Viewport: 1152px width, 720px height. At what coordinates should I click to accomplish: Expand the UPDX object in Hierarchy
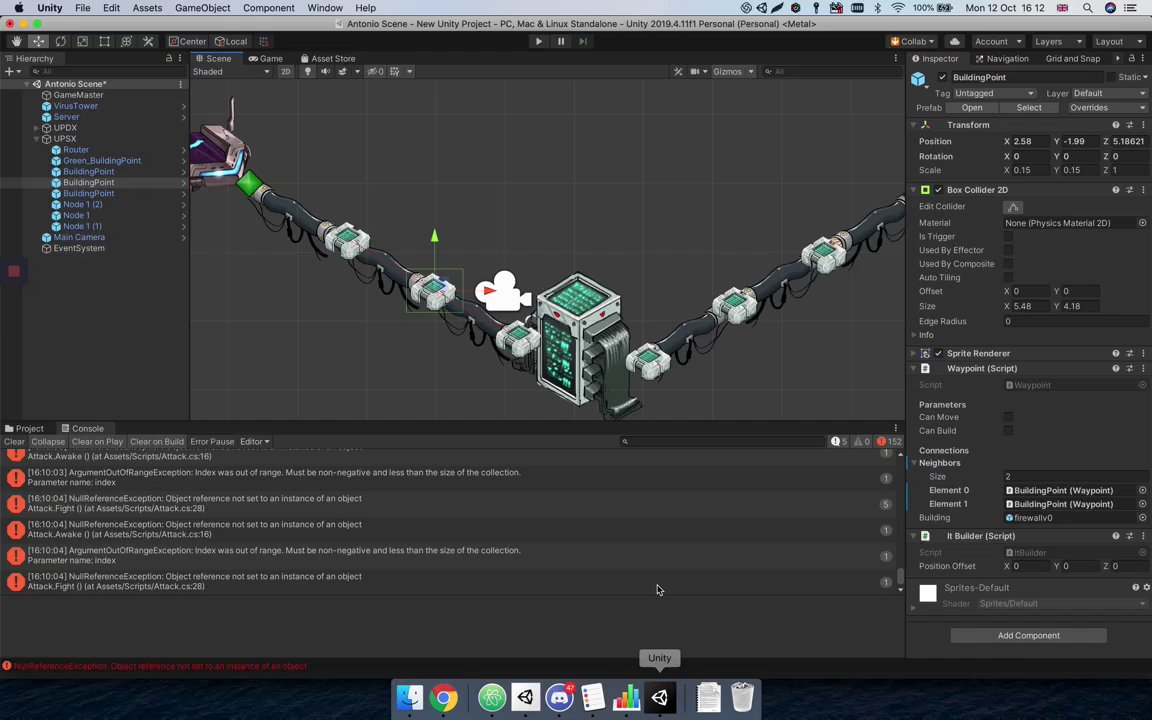[36, 128]
